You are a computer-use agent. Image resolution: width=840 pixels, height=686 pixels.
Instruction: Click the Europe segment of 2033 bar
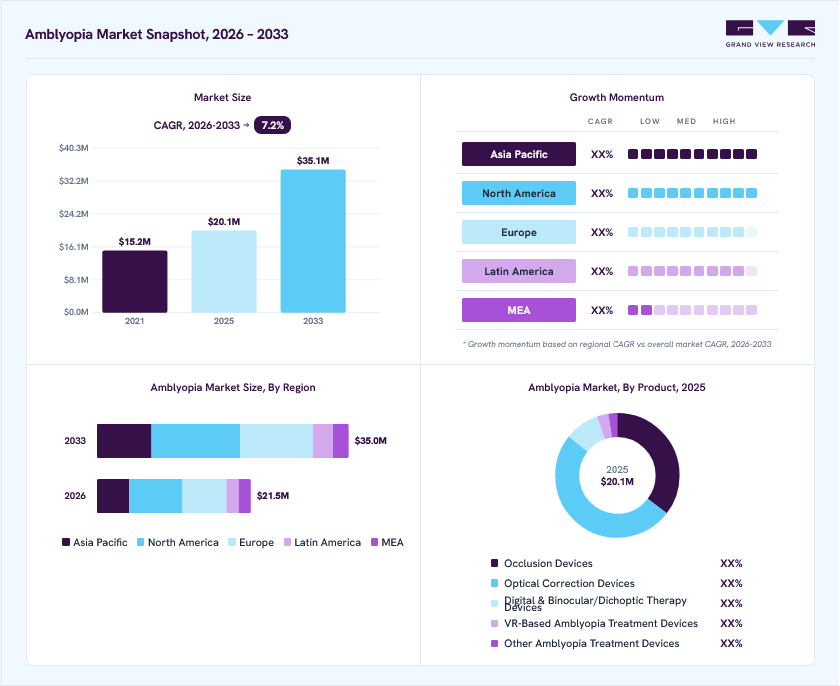276,441
